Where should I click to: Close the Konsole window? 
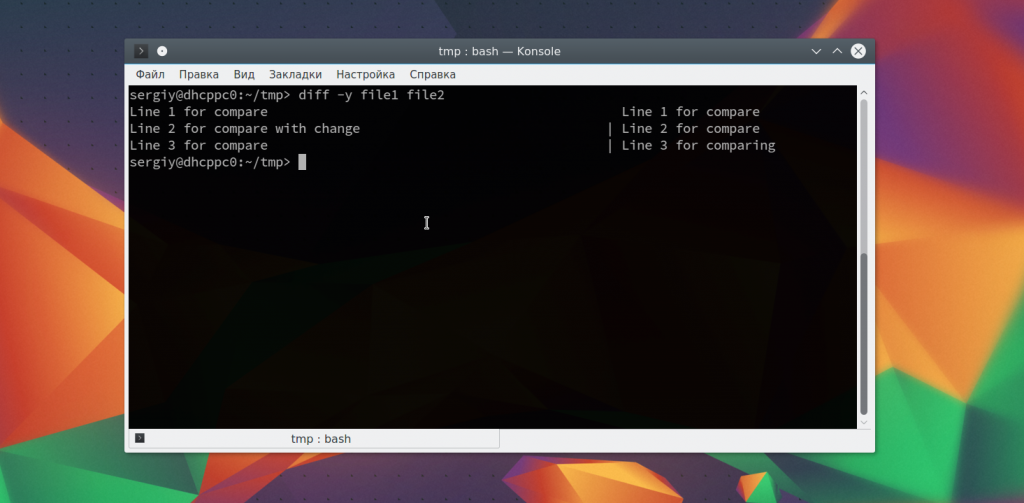click(858, 51)
